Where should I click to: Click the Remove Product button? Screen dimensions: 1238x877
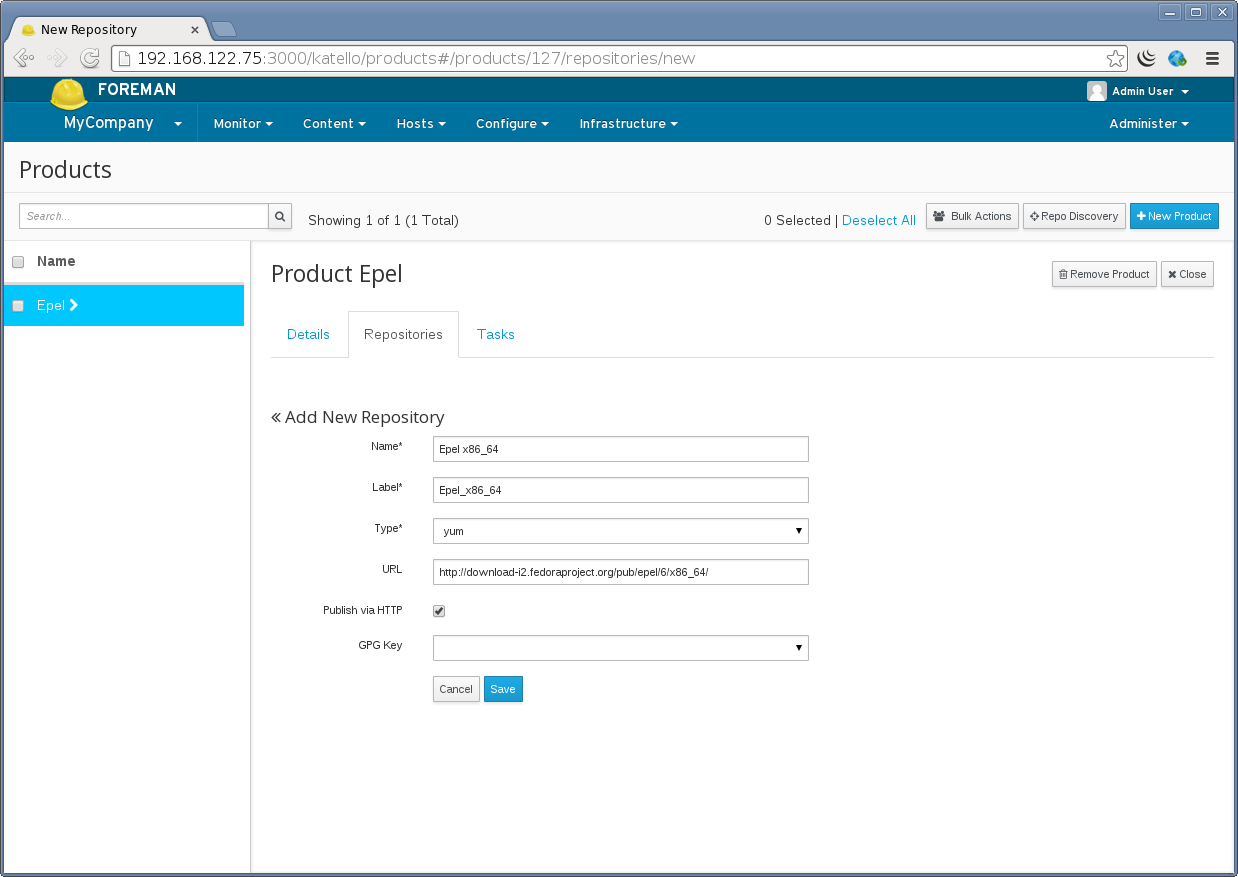click(x=1103, y=274)
